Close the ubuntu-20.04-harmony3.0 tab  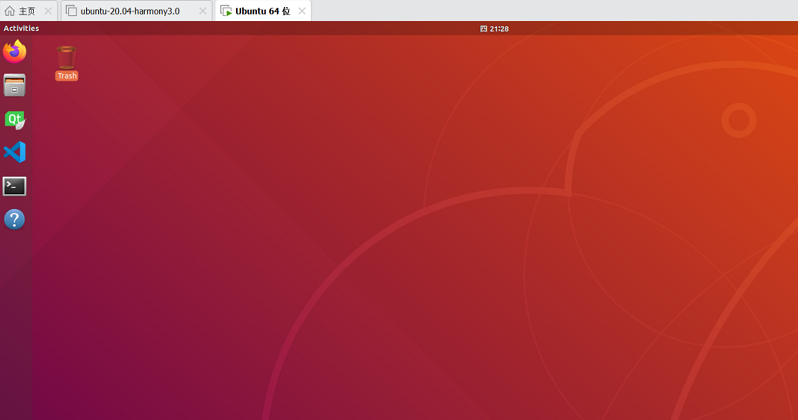203,11
